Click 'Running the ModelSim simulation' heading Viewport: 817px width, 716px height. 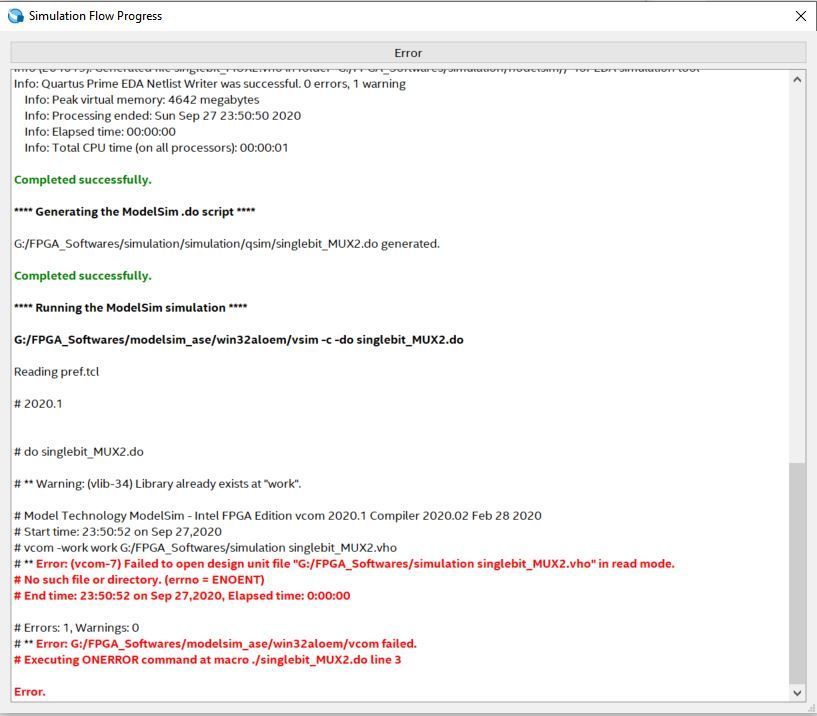(130, 308)
